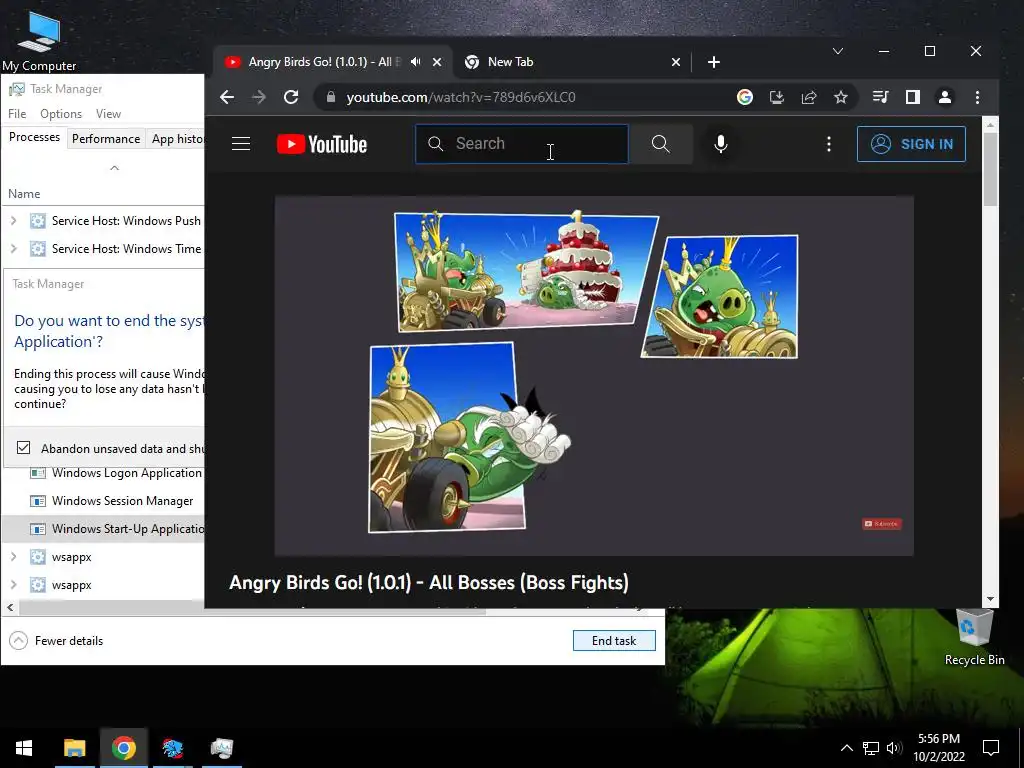Select Windows Start-Up Application process
Viewport: 1024px width, 768px height.
[104, 529]
